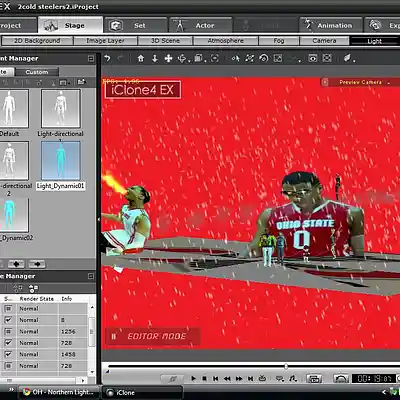Click the time code field
400x400 pixels.
point(374,378)
